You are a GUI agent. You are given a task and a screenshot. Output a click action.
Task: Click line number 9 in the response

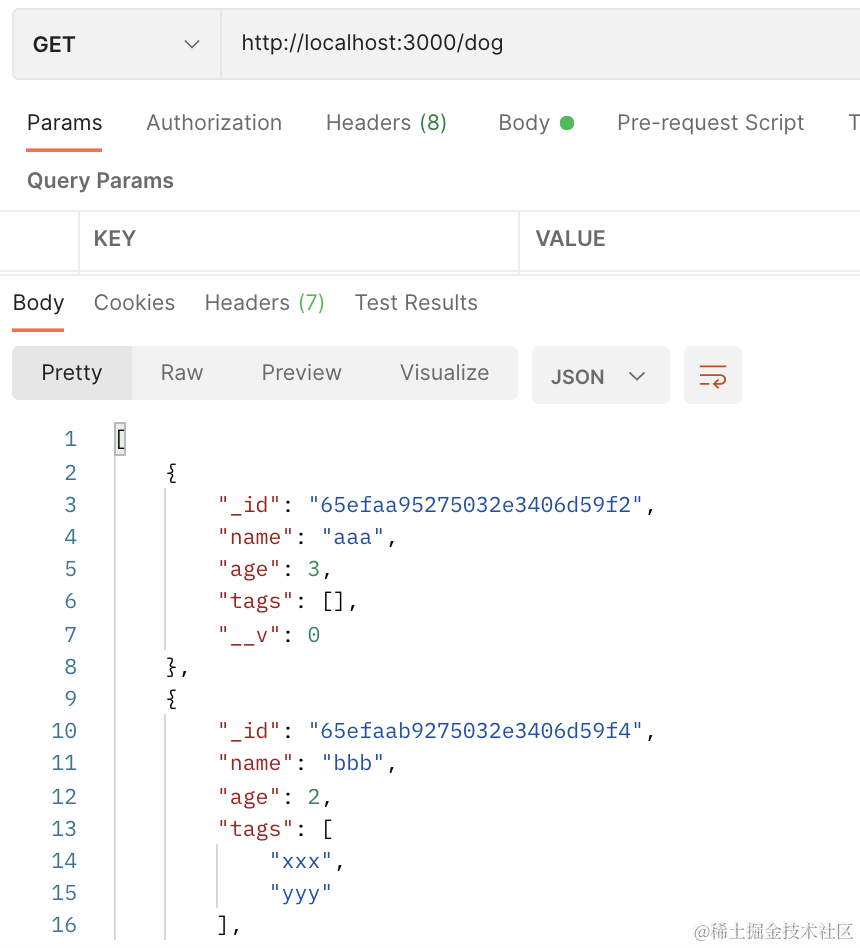[x=69, y=699]
